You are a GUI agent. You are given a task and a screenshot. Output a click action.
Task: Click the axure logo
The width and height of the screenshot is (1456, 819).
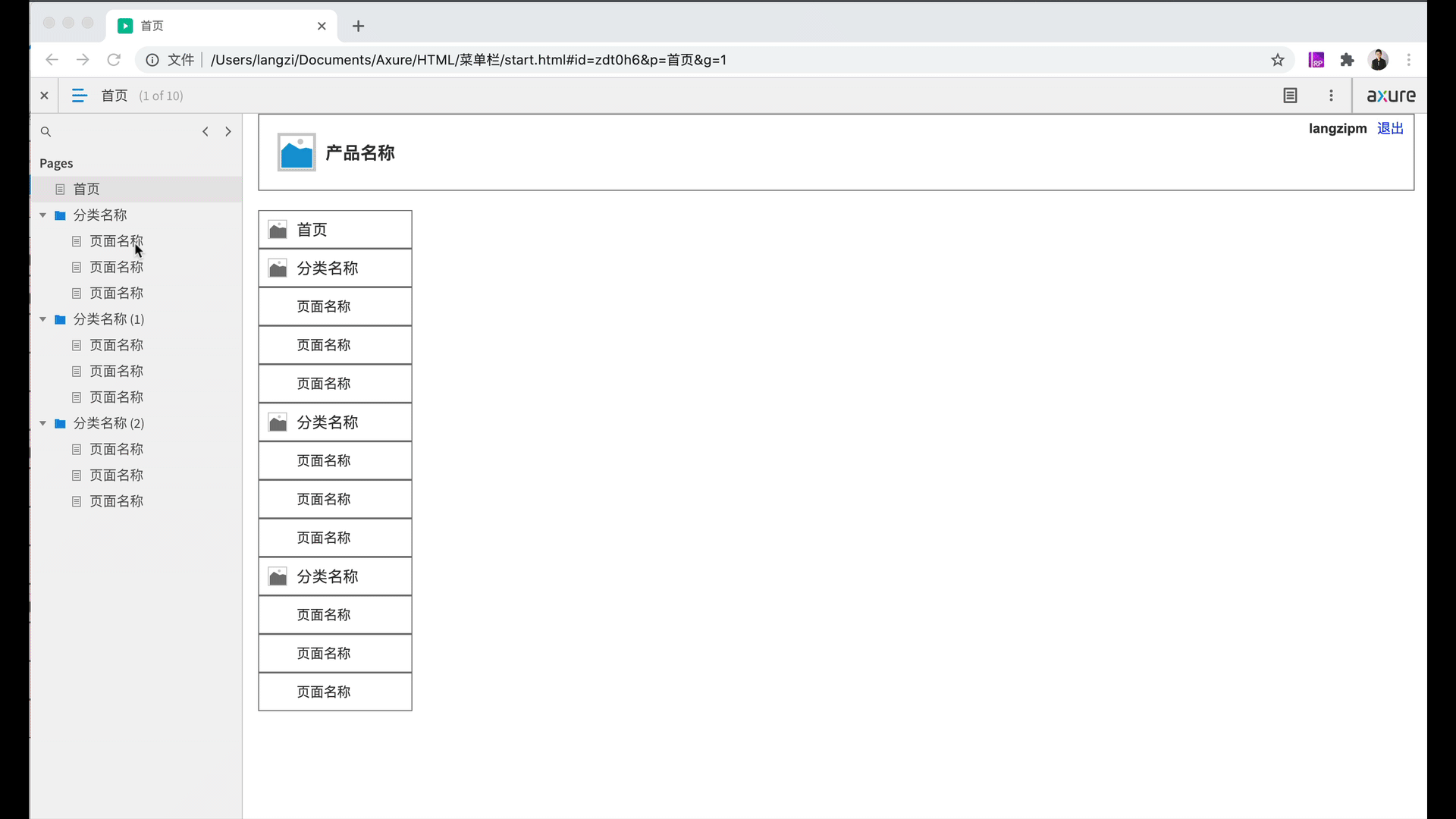click(1391, 96)
